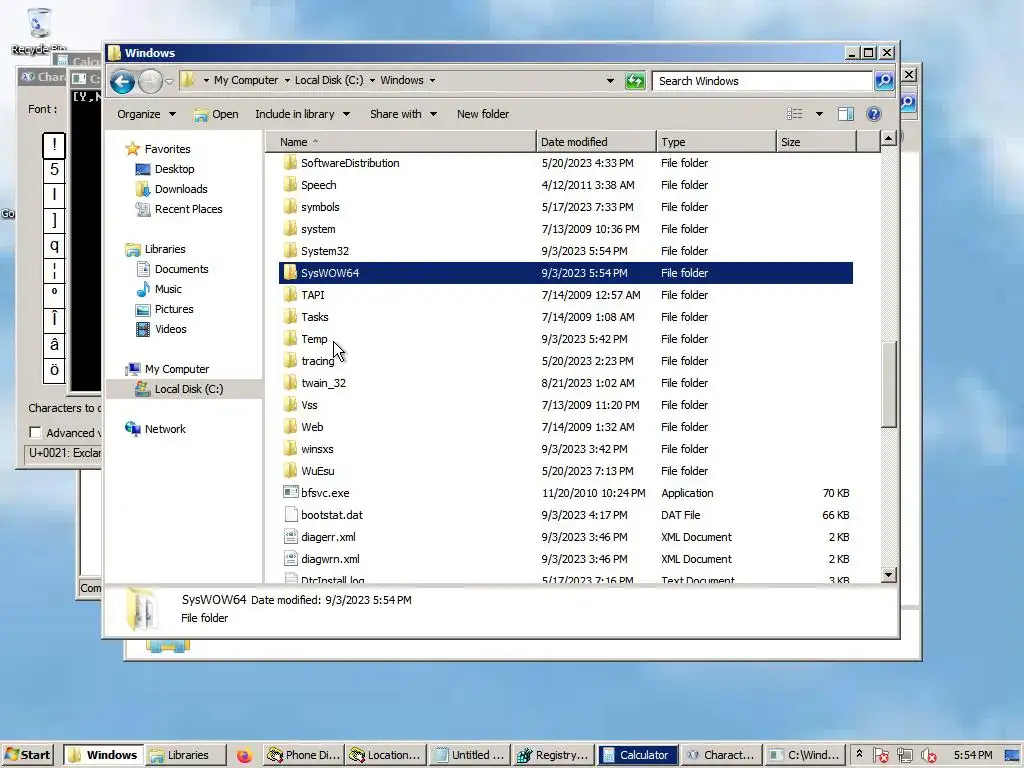1024x768 pixels.
Task: Click Open in the command bar
Action: tap(216, 114)
